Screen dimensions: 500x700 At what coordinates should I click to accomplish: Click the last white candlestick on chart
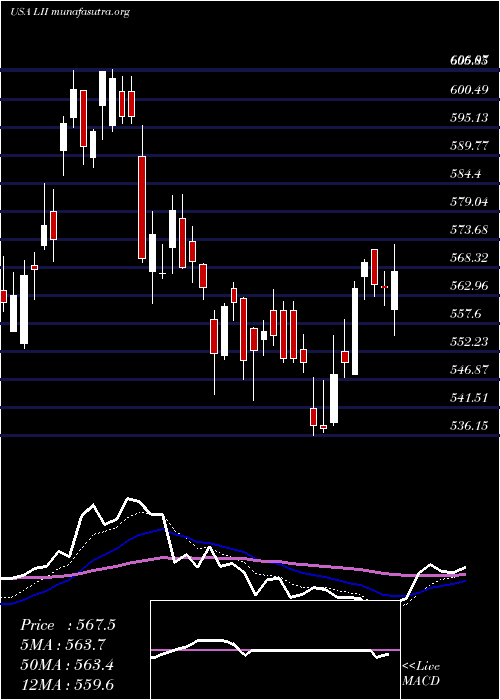[395, 290]
